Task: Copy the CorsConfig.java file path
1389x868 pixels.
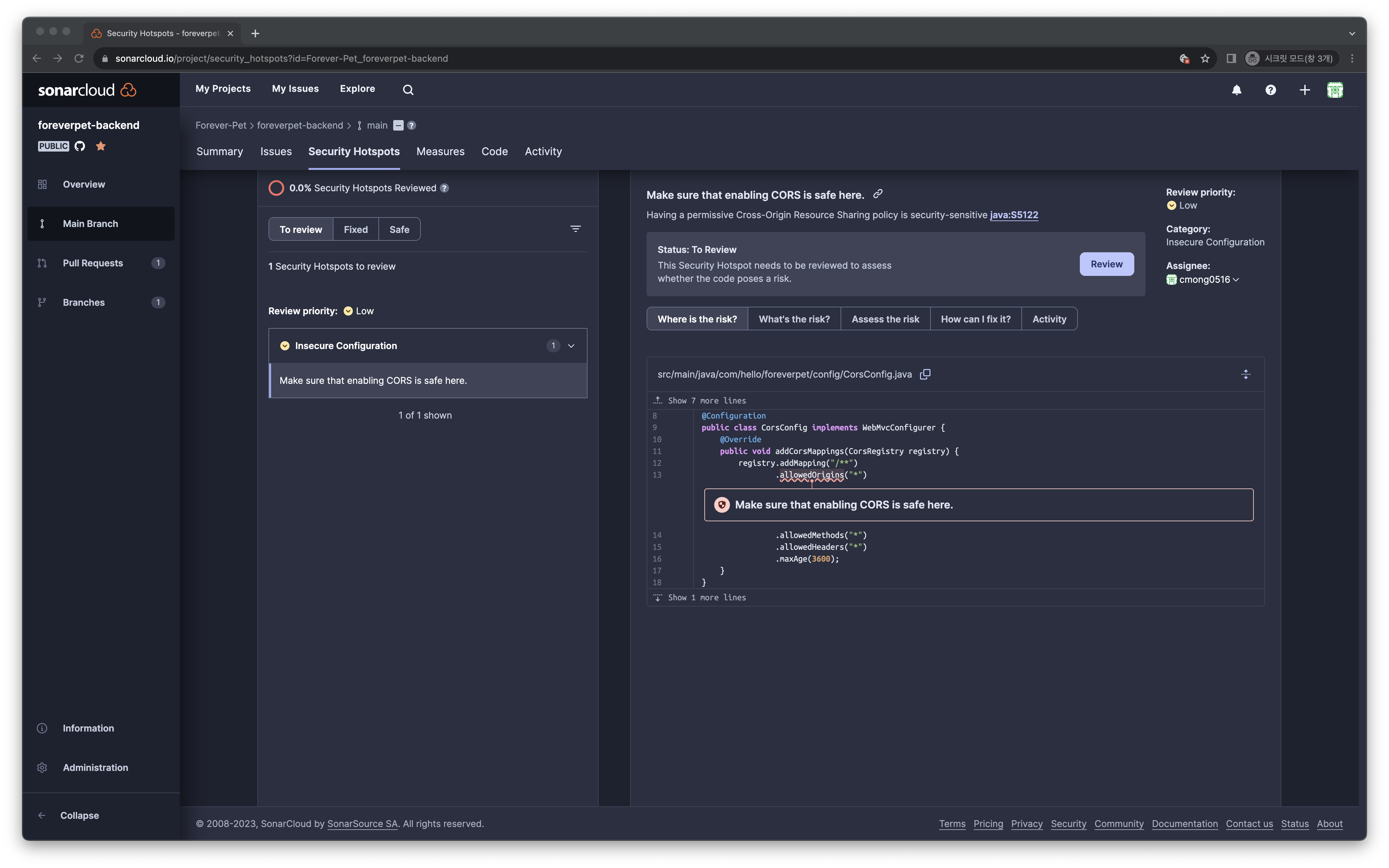Action: [925, 374]
